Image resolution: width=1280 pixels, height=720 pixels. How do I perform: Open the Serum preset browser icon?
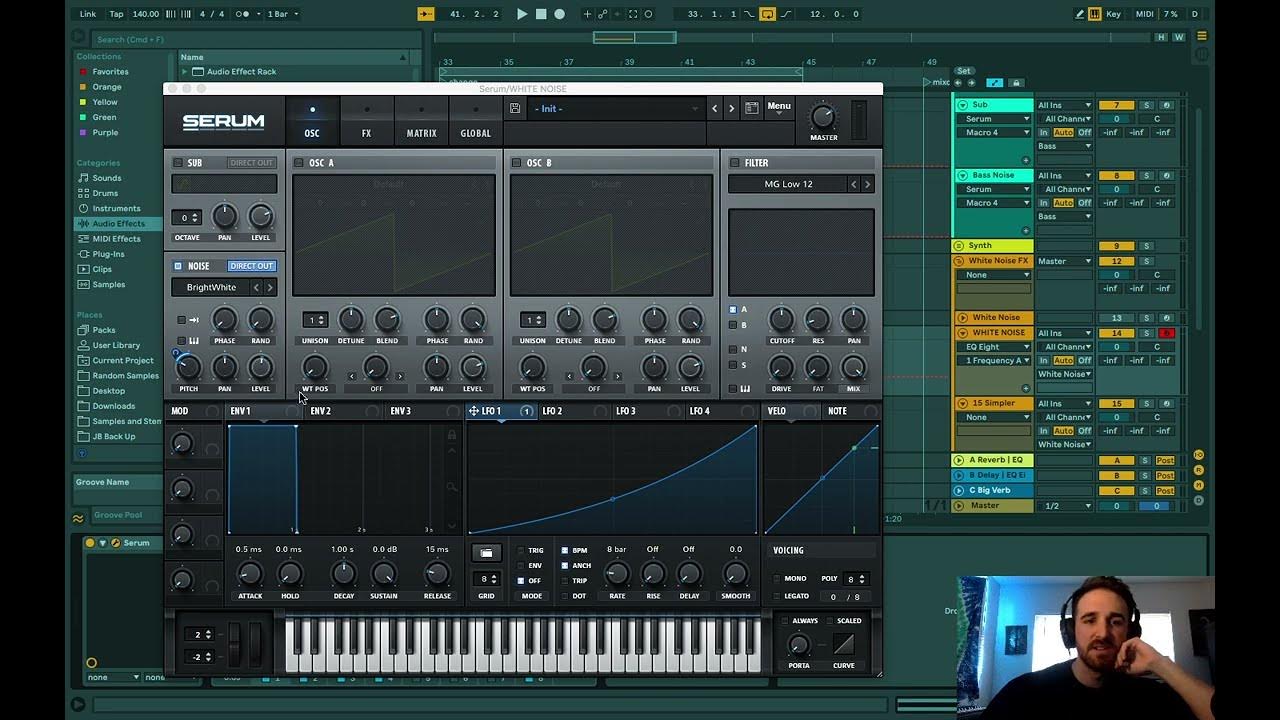click(x=751, y=108)
